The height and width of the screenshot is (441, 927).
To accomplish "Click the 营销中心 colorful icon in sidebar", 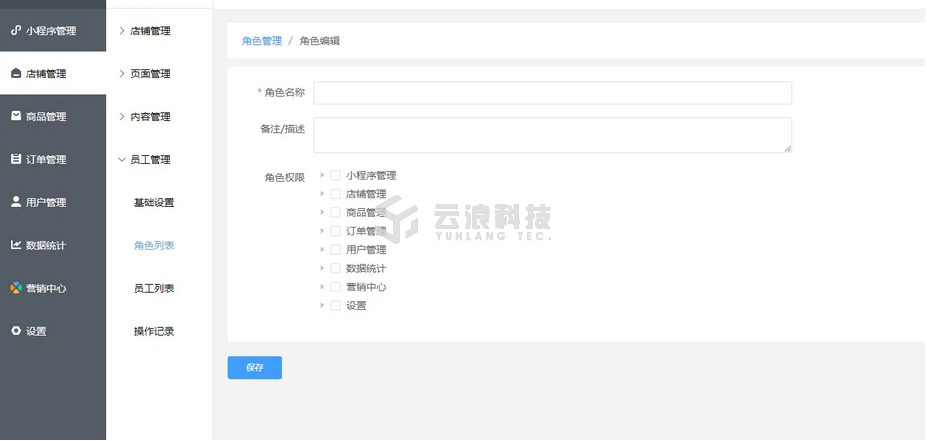I will tap(16, 288).
